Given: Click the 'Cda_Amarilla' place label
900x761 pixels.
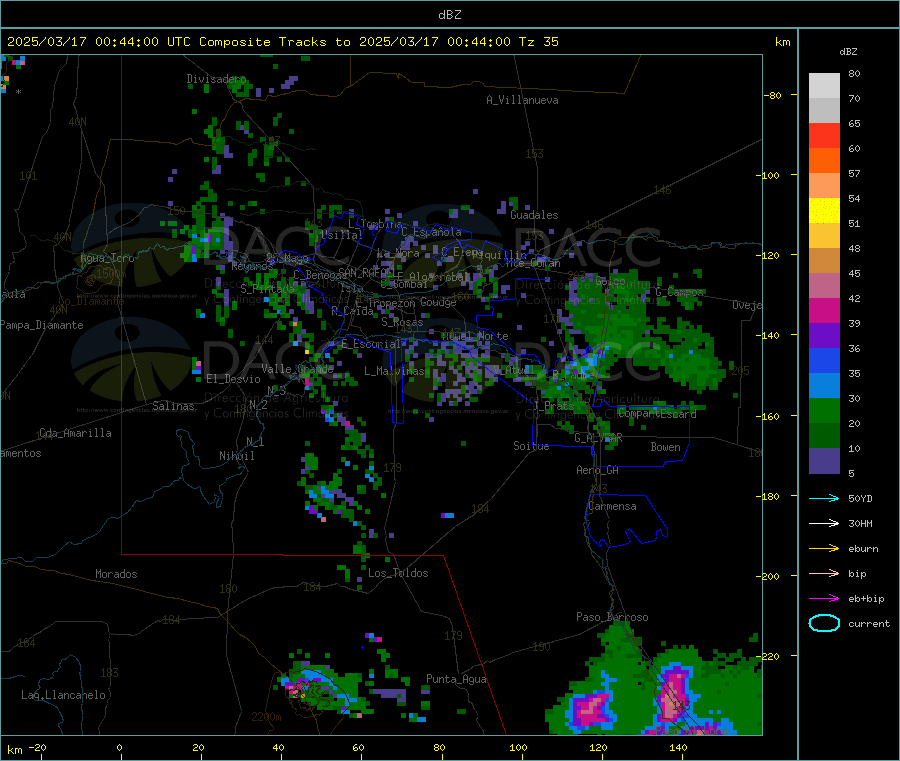Looking at the screenshot, I should [75, 433].
